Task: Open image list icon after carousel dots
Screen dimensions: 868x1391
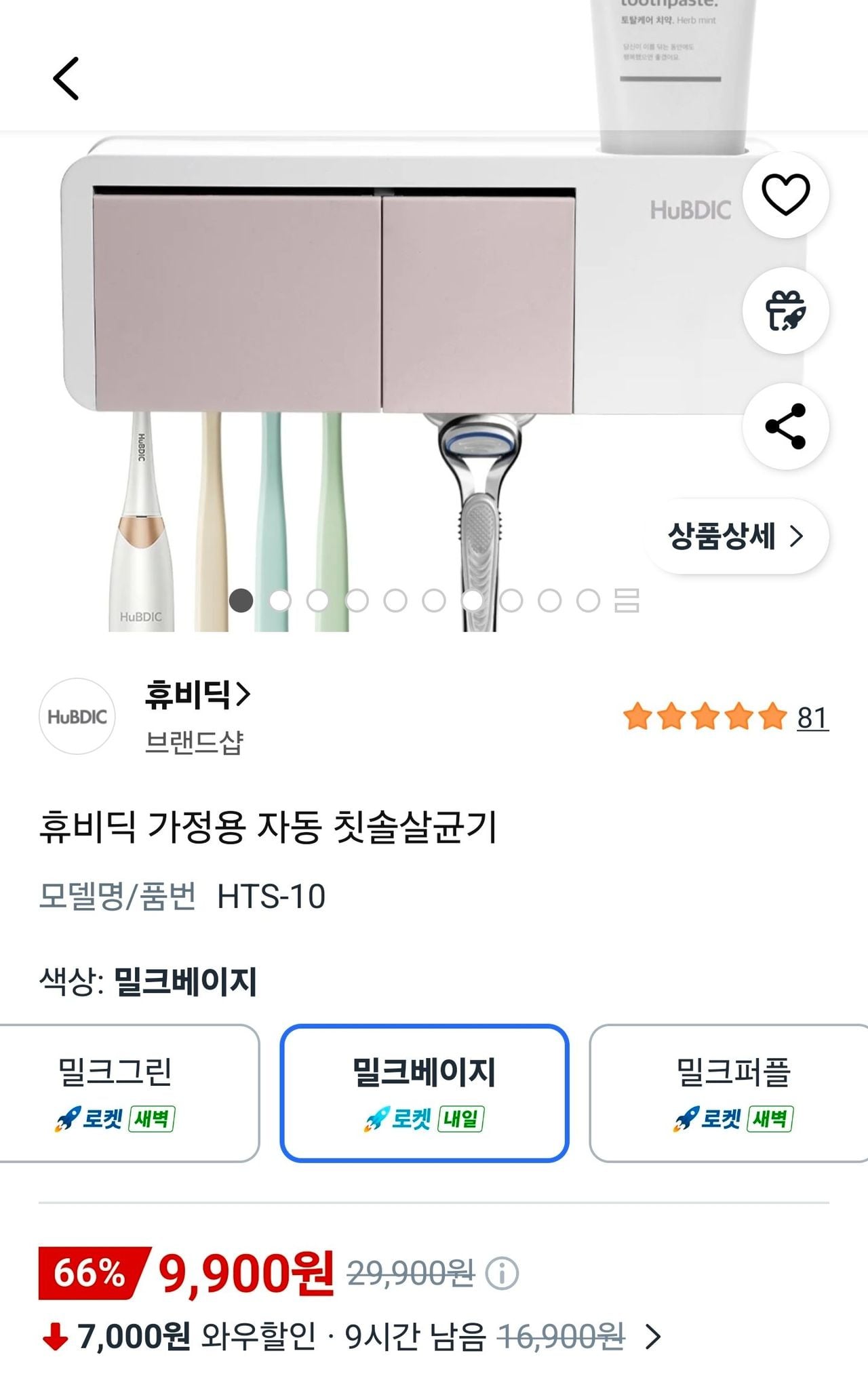Action: click(x=627, y=600)
